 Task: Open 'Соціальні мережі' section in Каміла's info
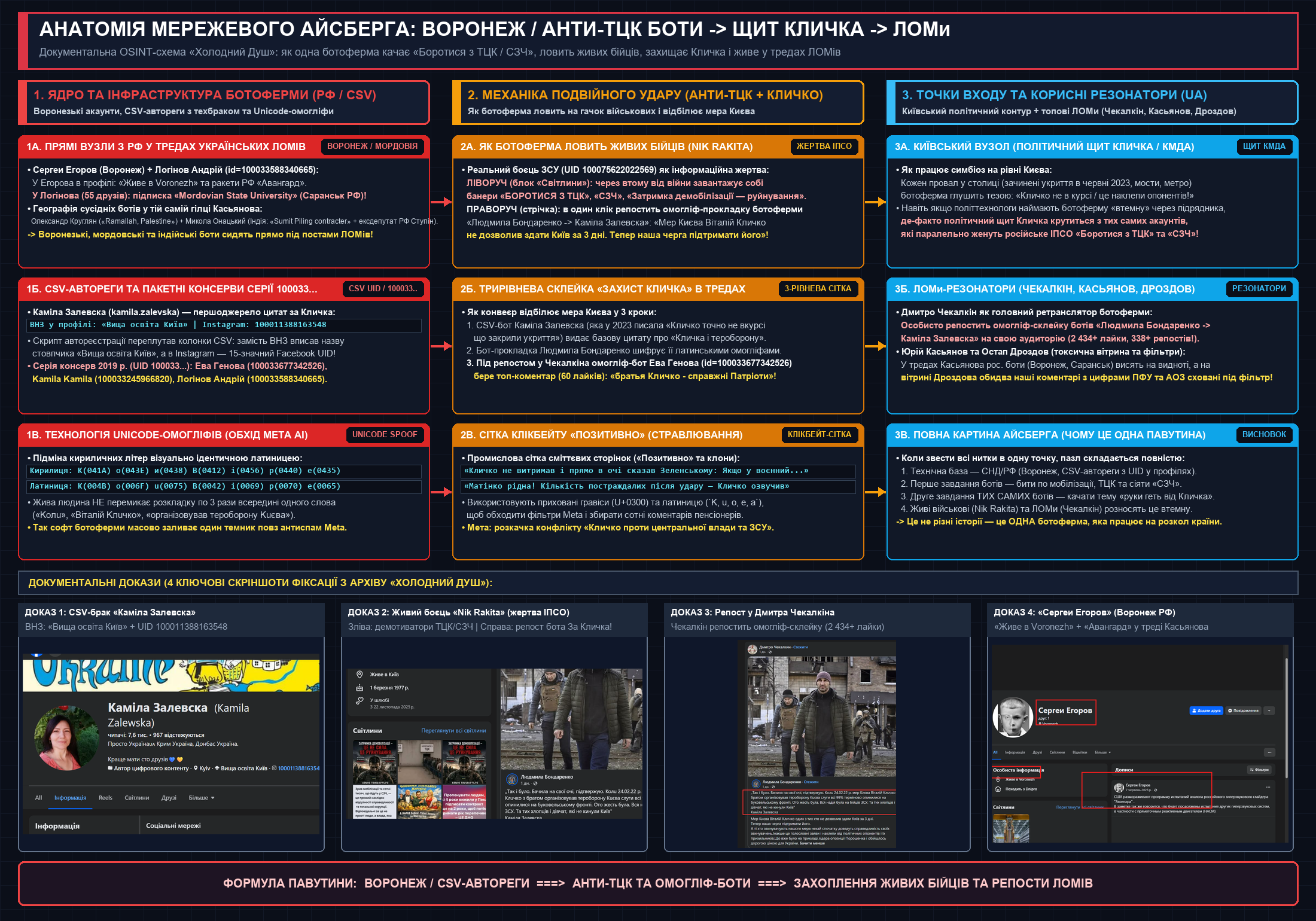click(173, 826)
